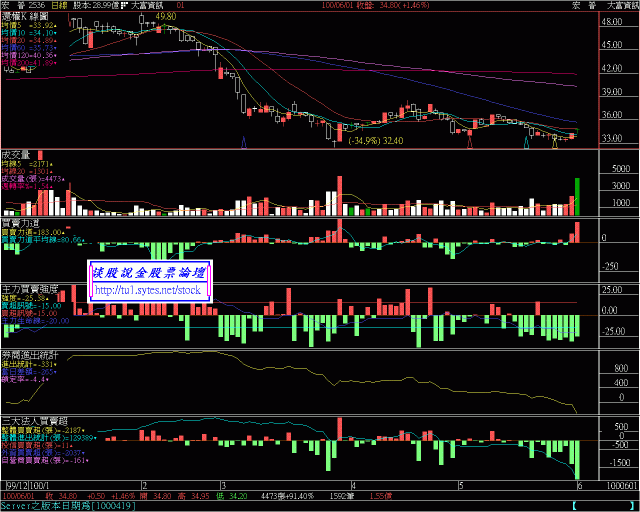Click the cyan triangle marker under the candles
Screen dimensions: 640x512
(x=526, y=142)
